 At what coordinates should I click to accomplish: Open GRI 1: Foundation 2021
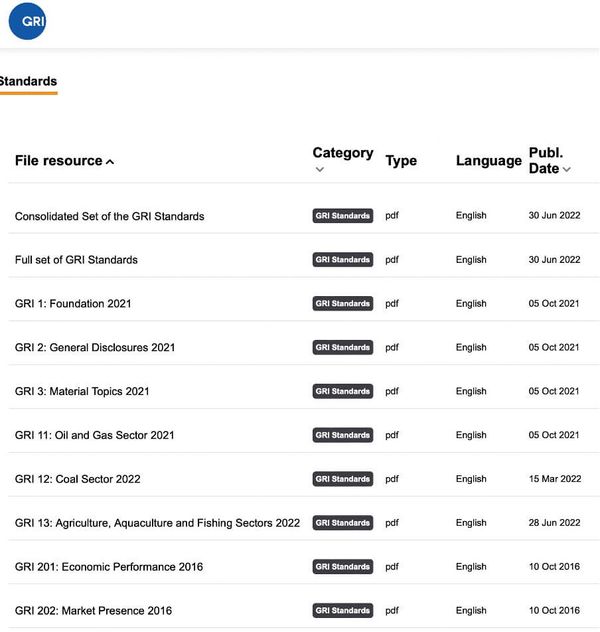coord(73,304)
